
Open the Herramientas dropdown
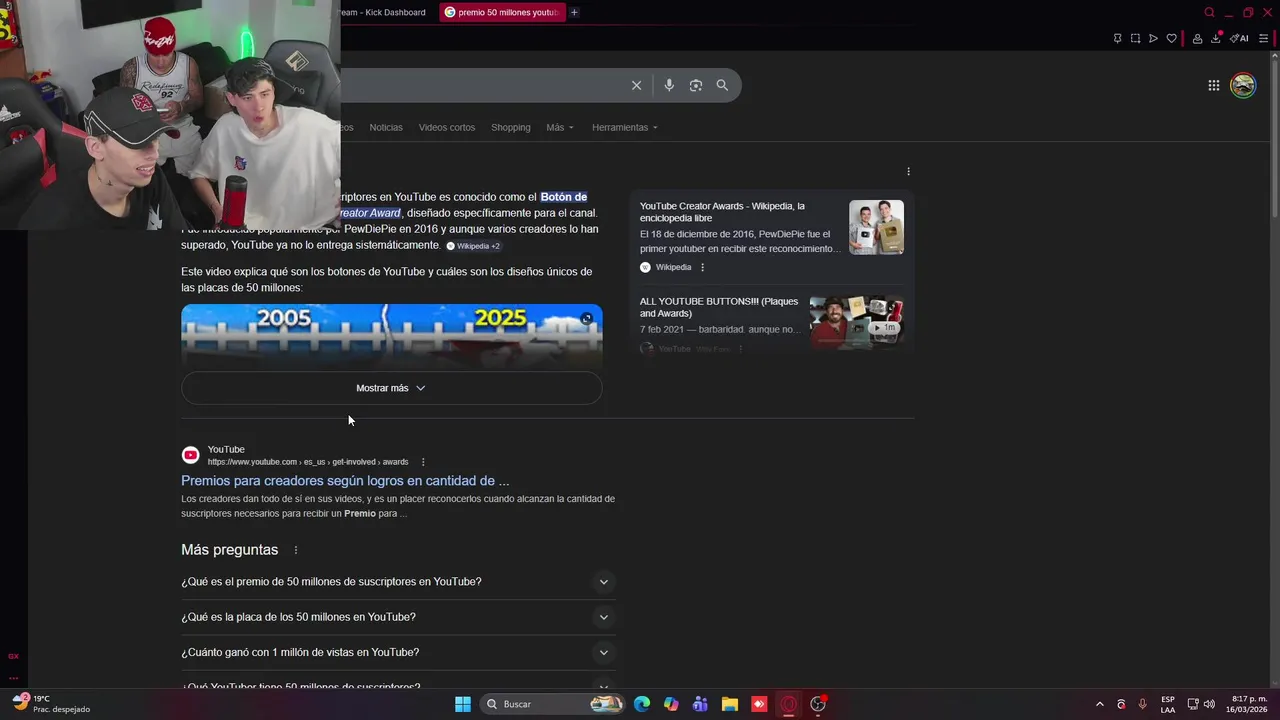click(624, 127)
